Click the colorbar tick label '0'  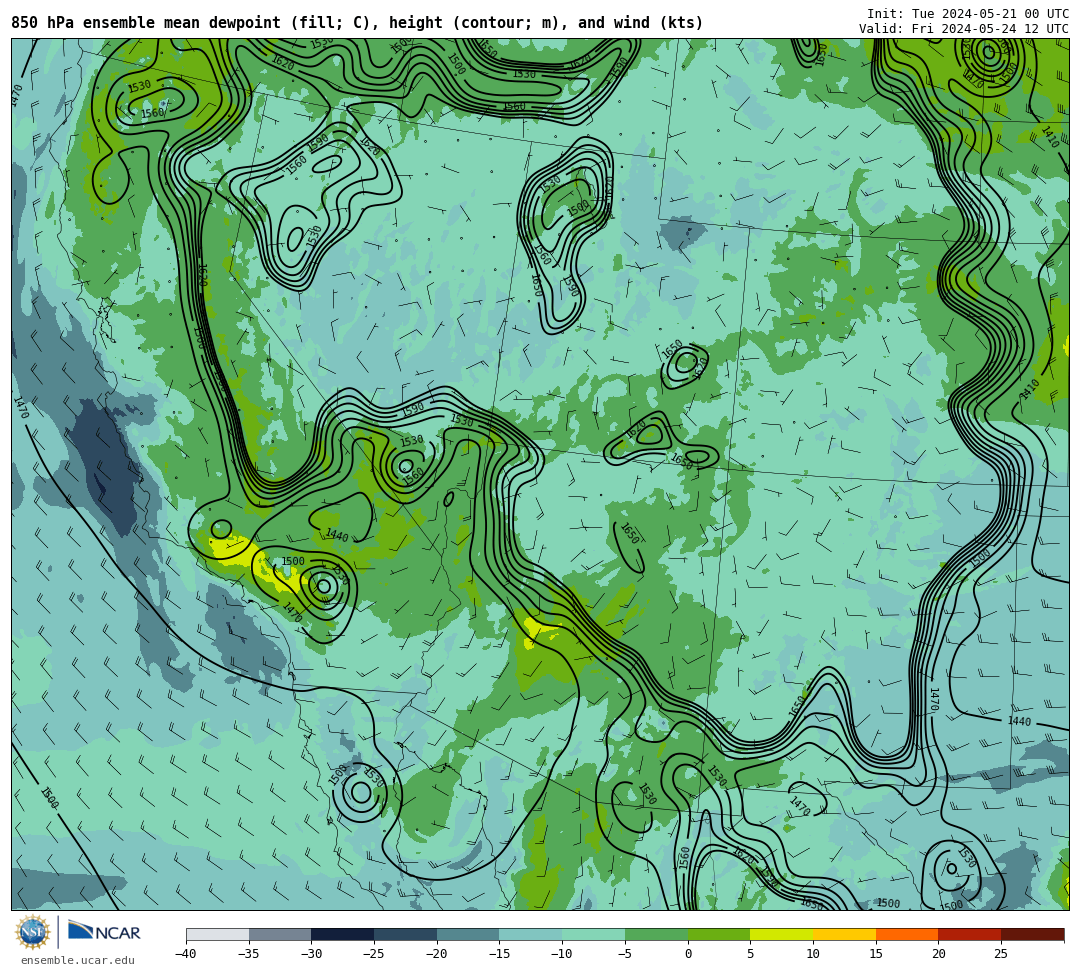[x=687, y=954]
